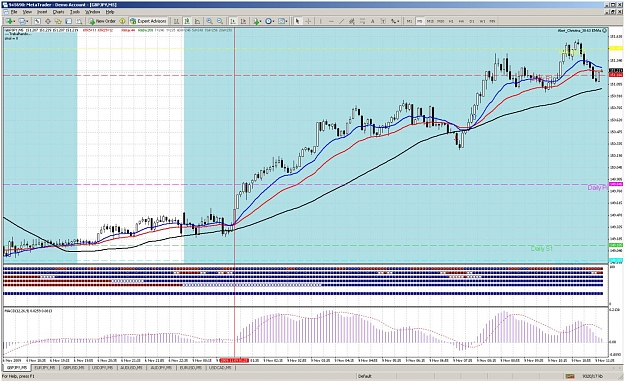Select the Vertical Line drawing tool
The image size is (625, 381).
(x=320, y=21)
